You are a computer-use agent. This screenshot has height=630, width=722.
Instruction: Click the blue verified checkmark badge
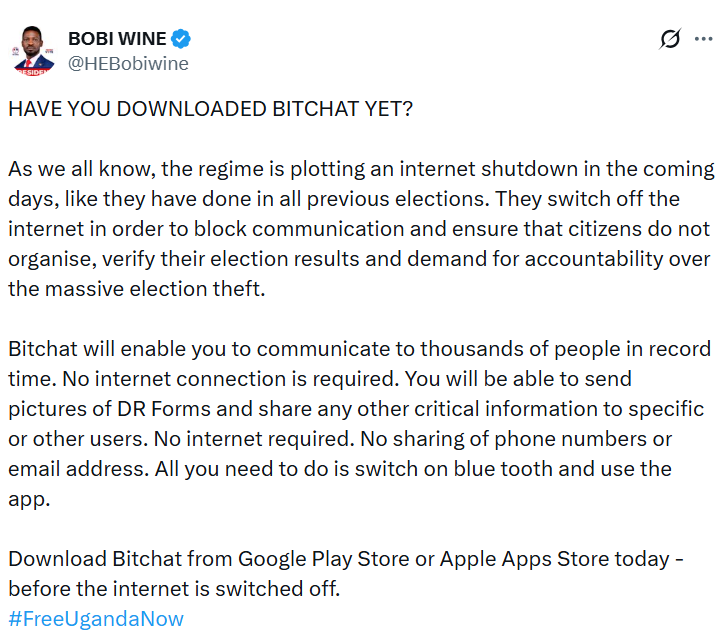pyautogui.click(x=181, y=39)
